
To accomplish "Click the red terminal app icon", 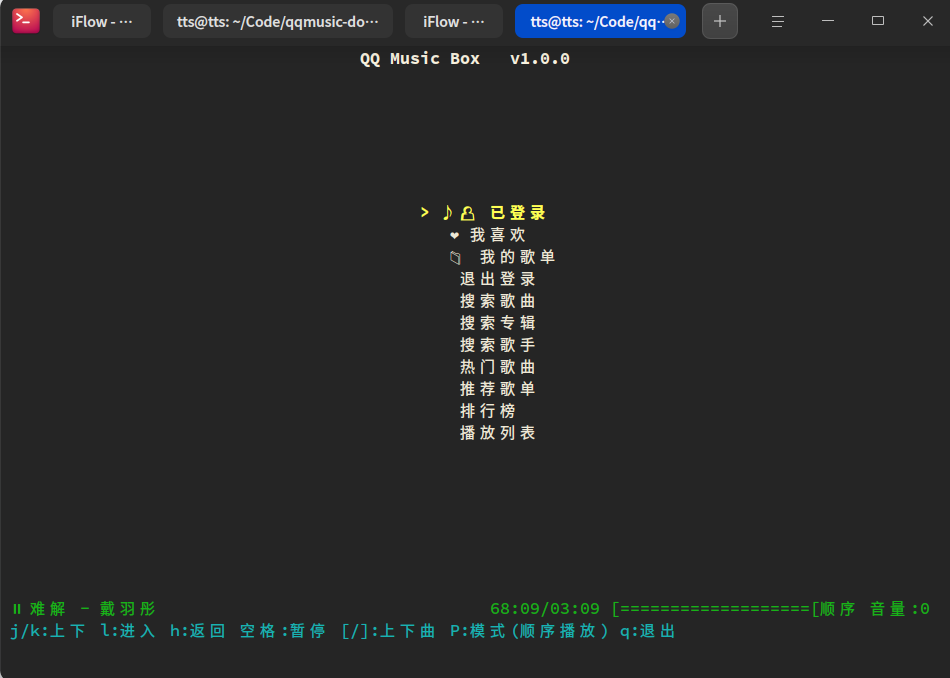I will pos(26,21).
